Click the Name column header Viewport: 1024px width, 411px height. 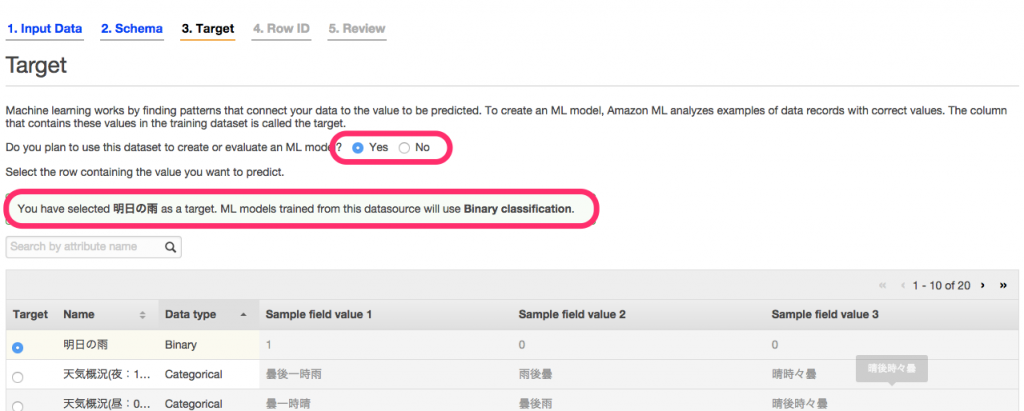[x=79, y=315]
